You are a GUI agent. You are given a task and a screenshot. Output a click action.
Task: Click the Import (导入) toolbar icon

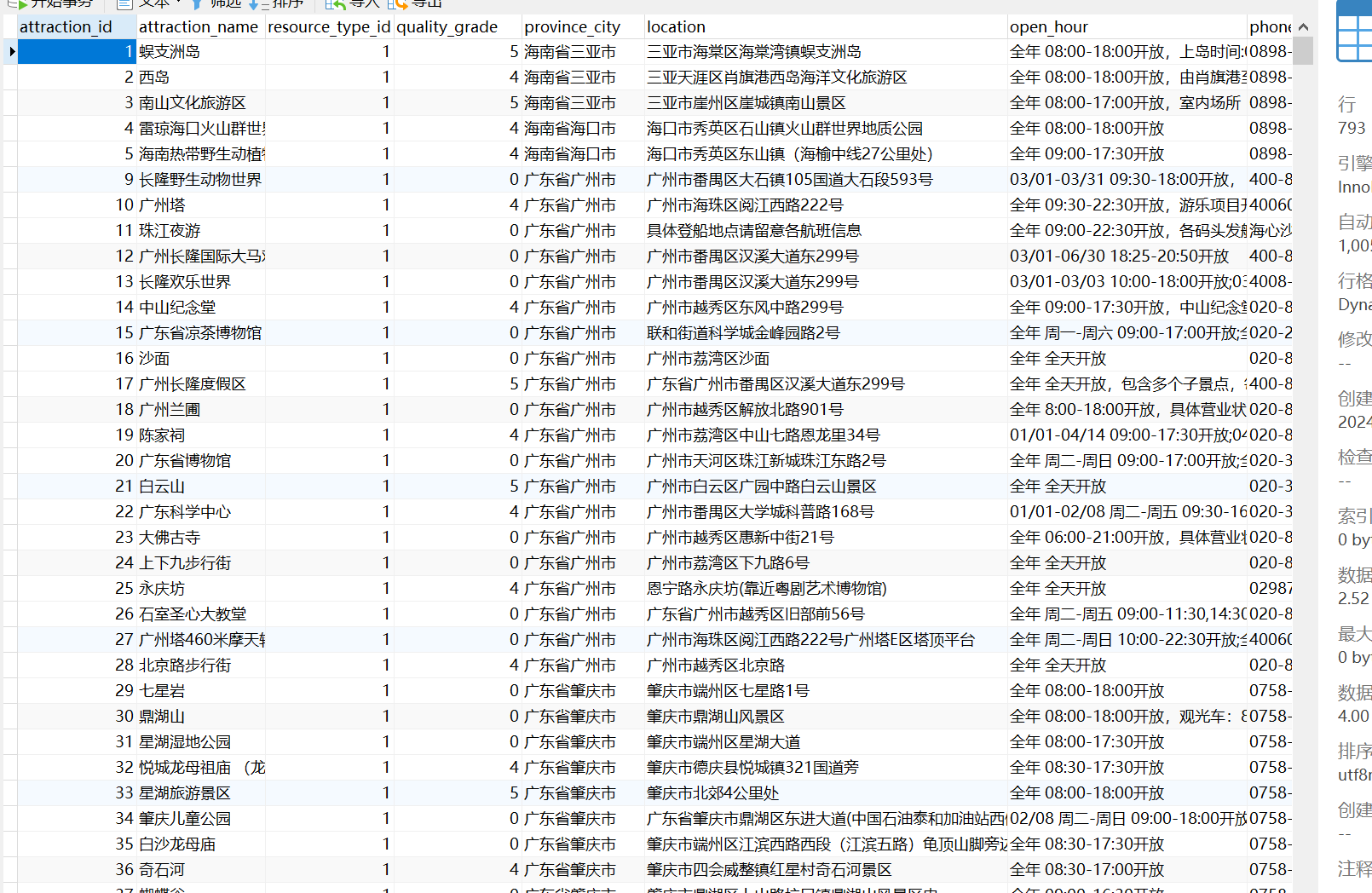click(x=335, y=4)
